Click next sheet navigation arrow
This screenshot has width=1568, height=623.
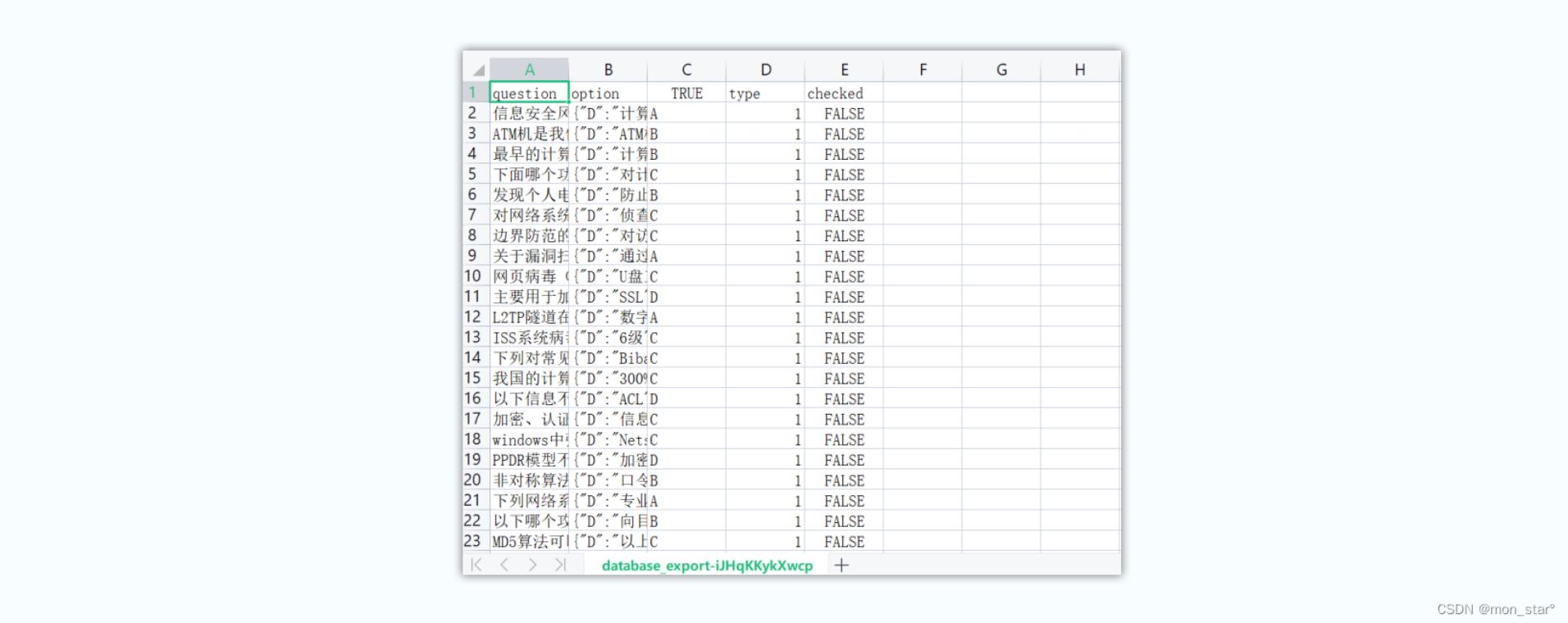point(532,565)
